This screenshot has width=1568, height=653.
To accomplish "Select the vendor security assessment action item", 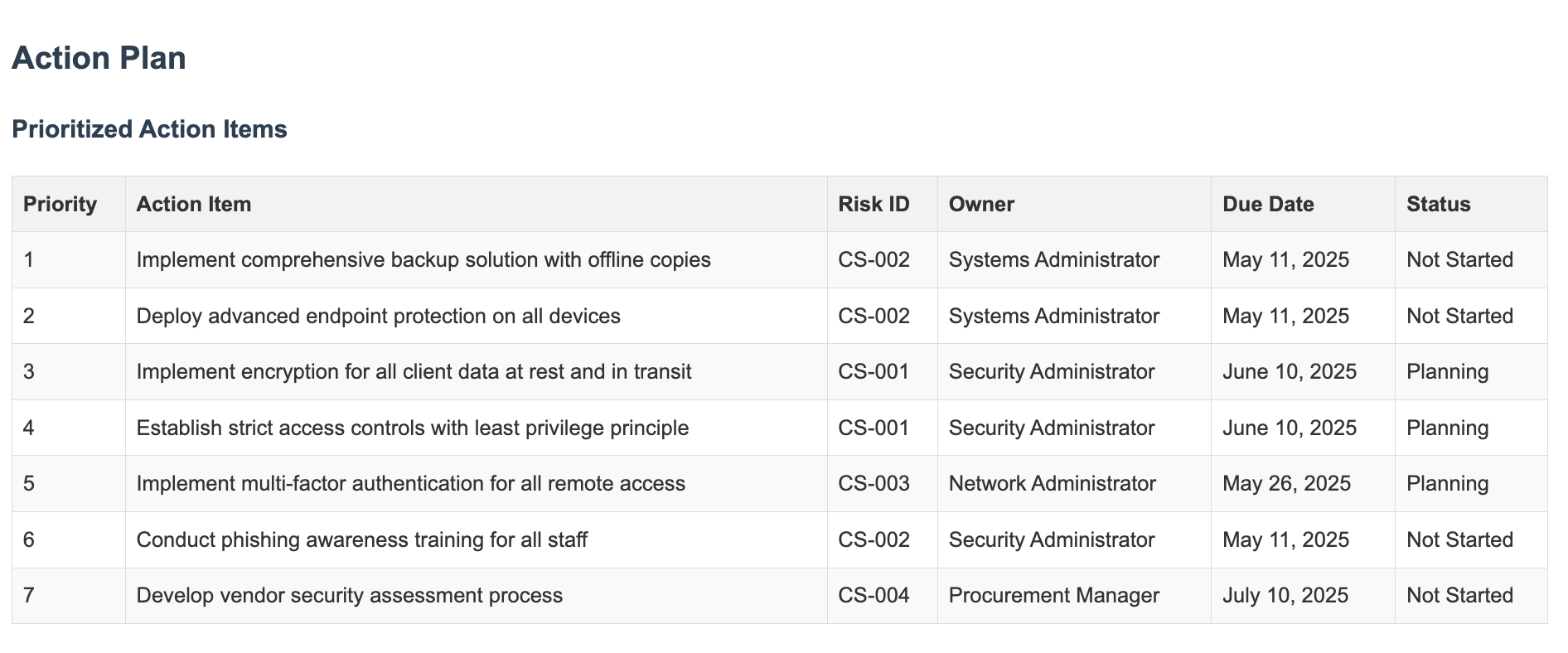I will 349,595.
